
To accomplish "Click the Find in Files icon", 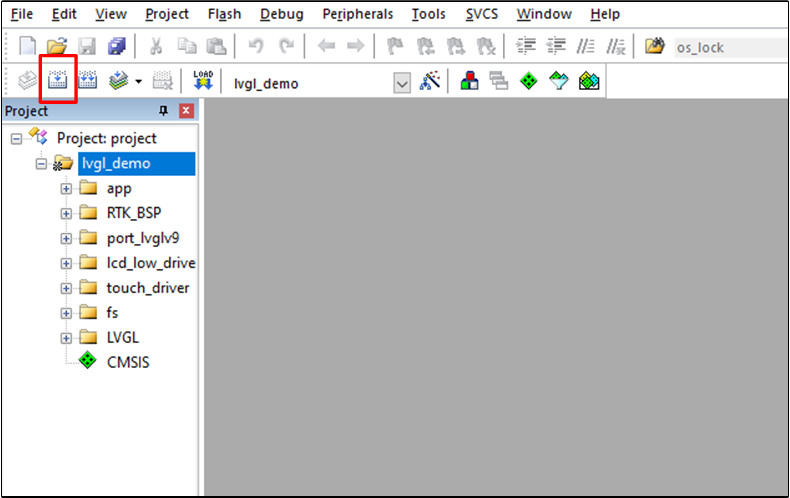I will (654, 46).
